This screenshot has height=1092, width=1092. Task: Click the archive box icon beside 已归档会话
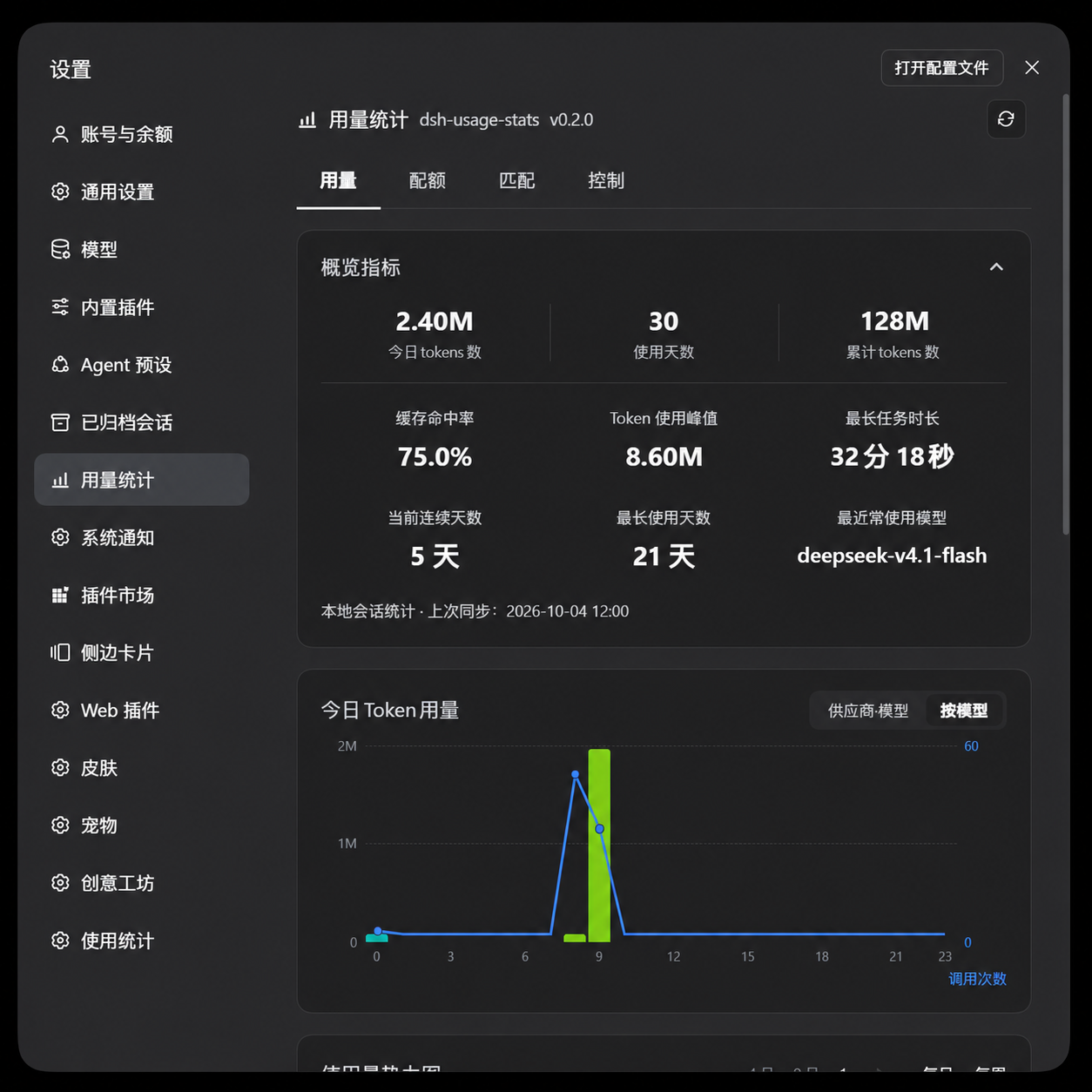[60, 422]
